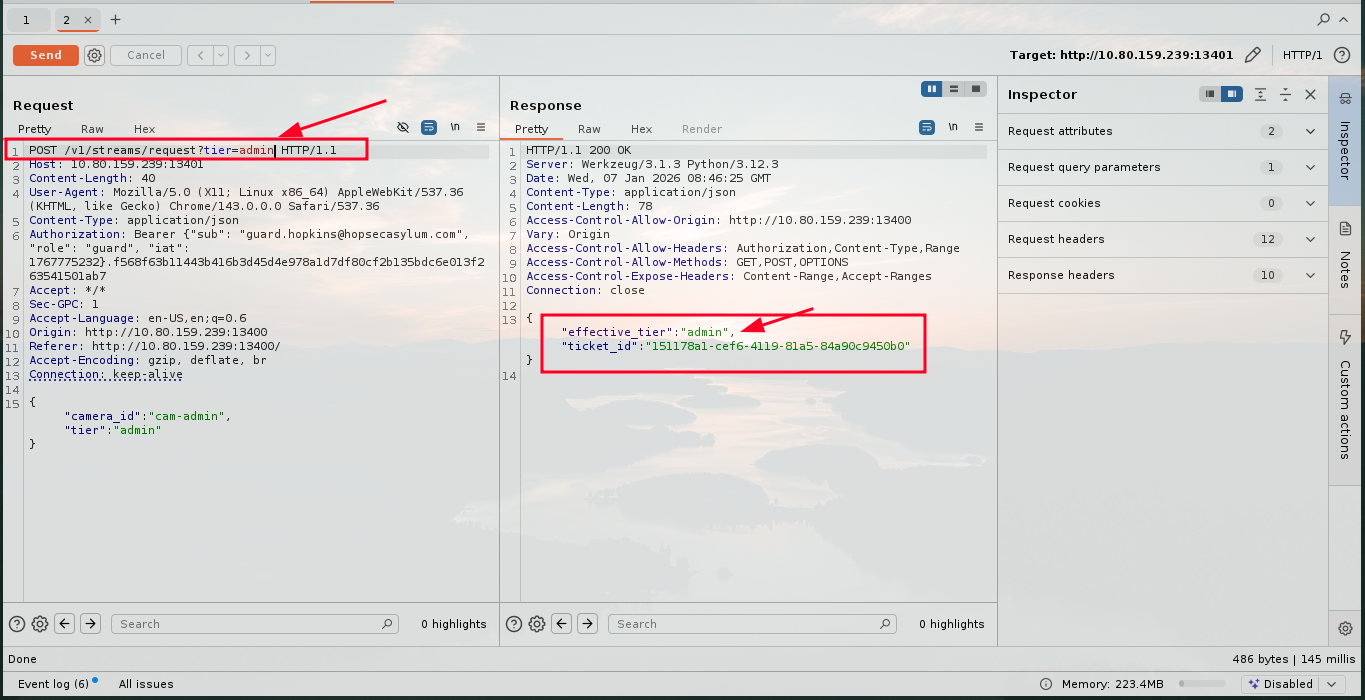Click the Repeater settings gear next to Send
Screen dimensions: 1365x700
pyautogui.click(x=94, y=56)
